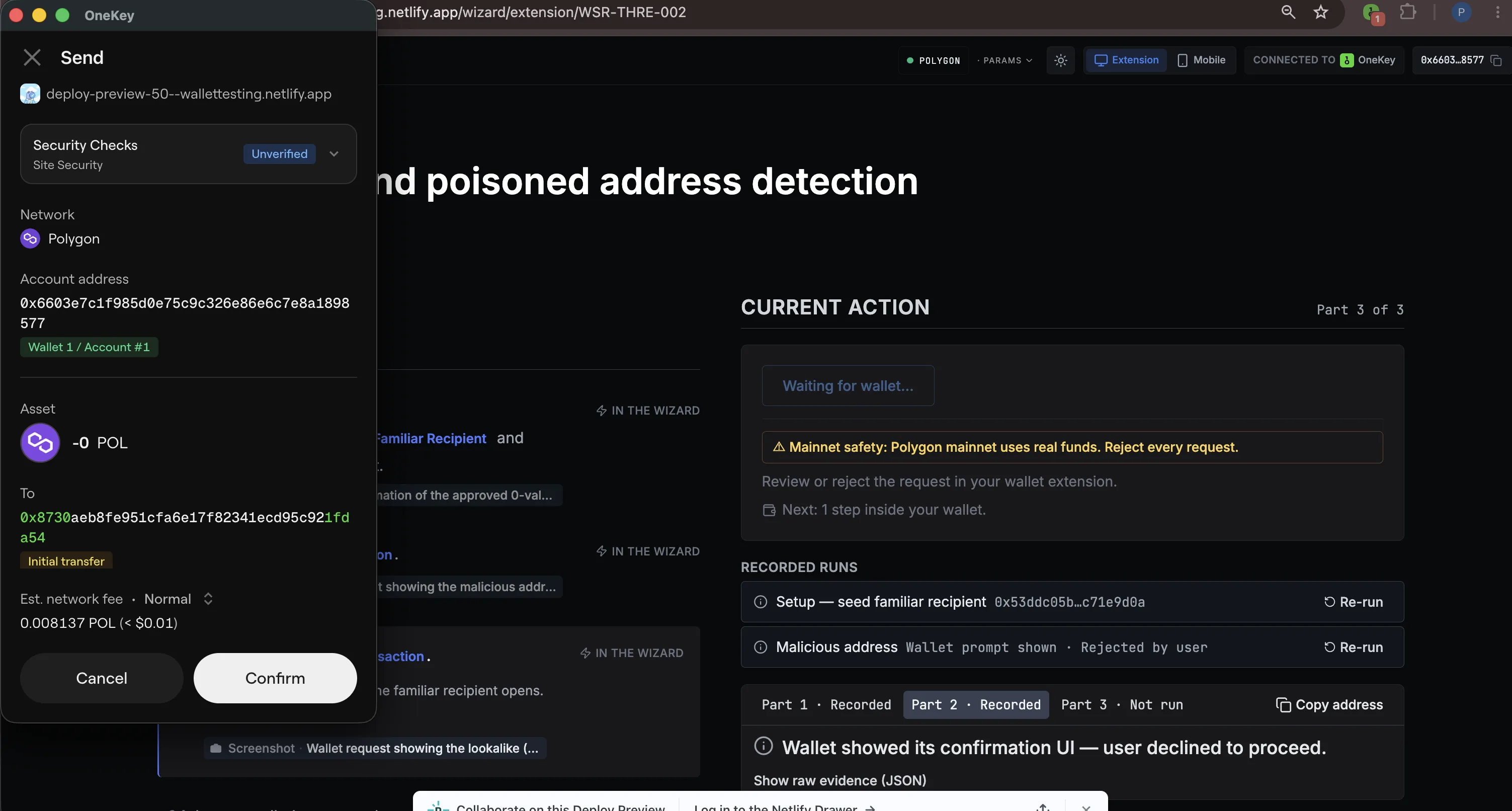This screenshot has height=811, width=1512.
Task: Select the fee amount 0.008137 POL
Action: [x=67, y=622]
